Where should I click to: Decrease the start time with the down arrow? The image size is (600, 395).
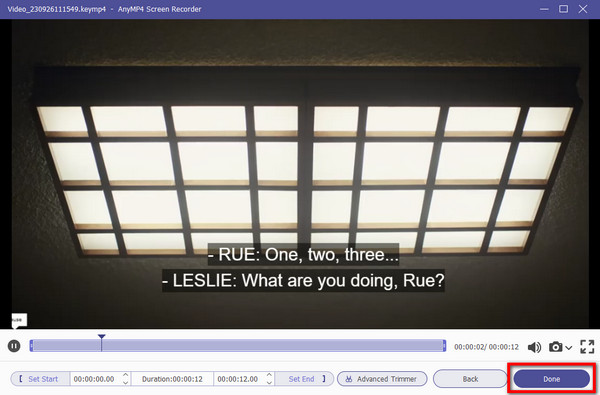click(x=126, y=382)
